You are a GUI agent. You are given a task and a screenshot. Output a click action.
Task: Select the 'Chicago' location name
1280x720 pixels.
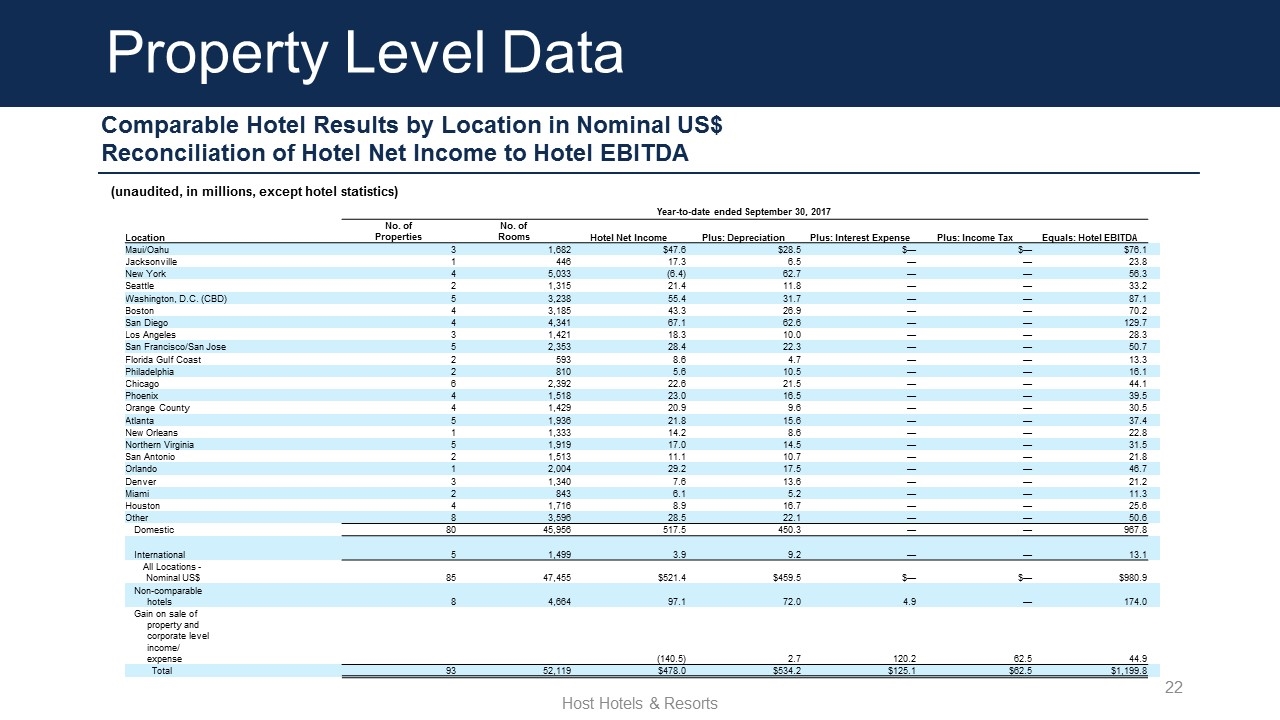pos(141,383)
